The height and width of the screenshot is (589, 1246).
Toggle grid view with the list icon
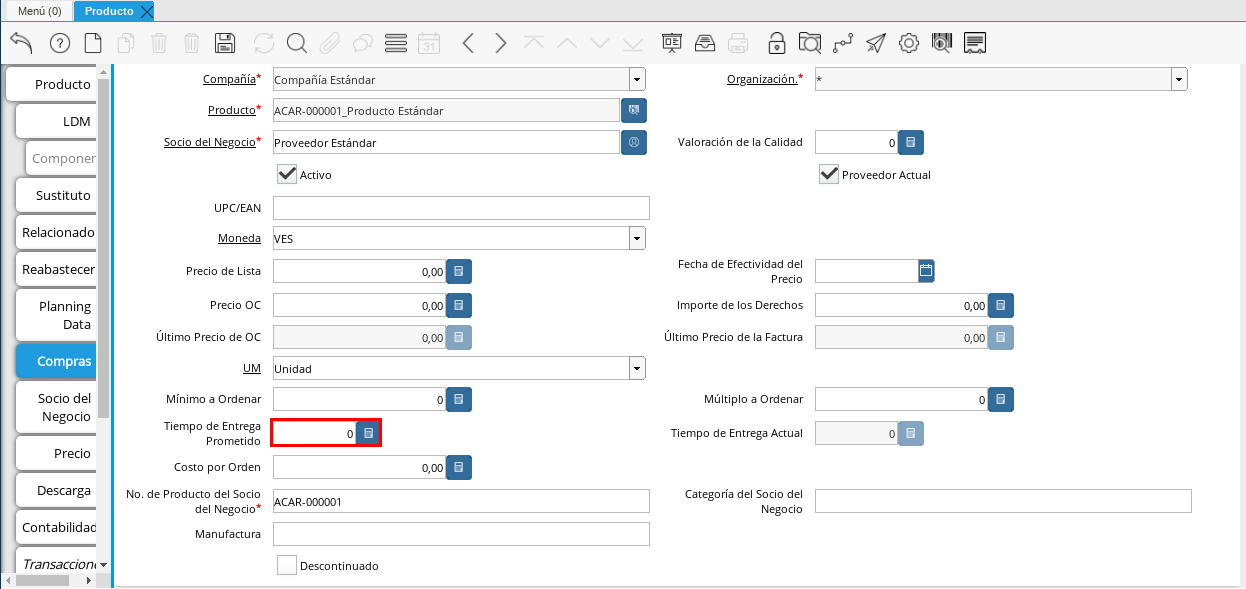point(396,43)
